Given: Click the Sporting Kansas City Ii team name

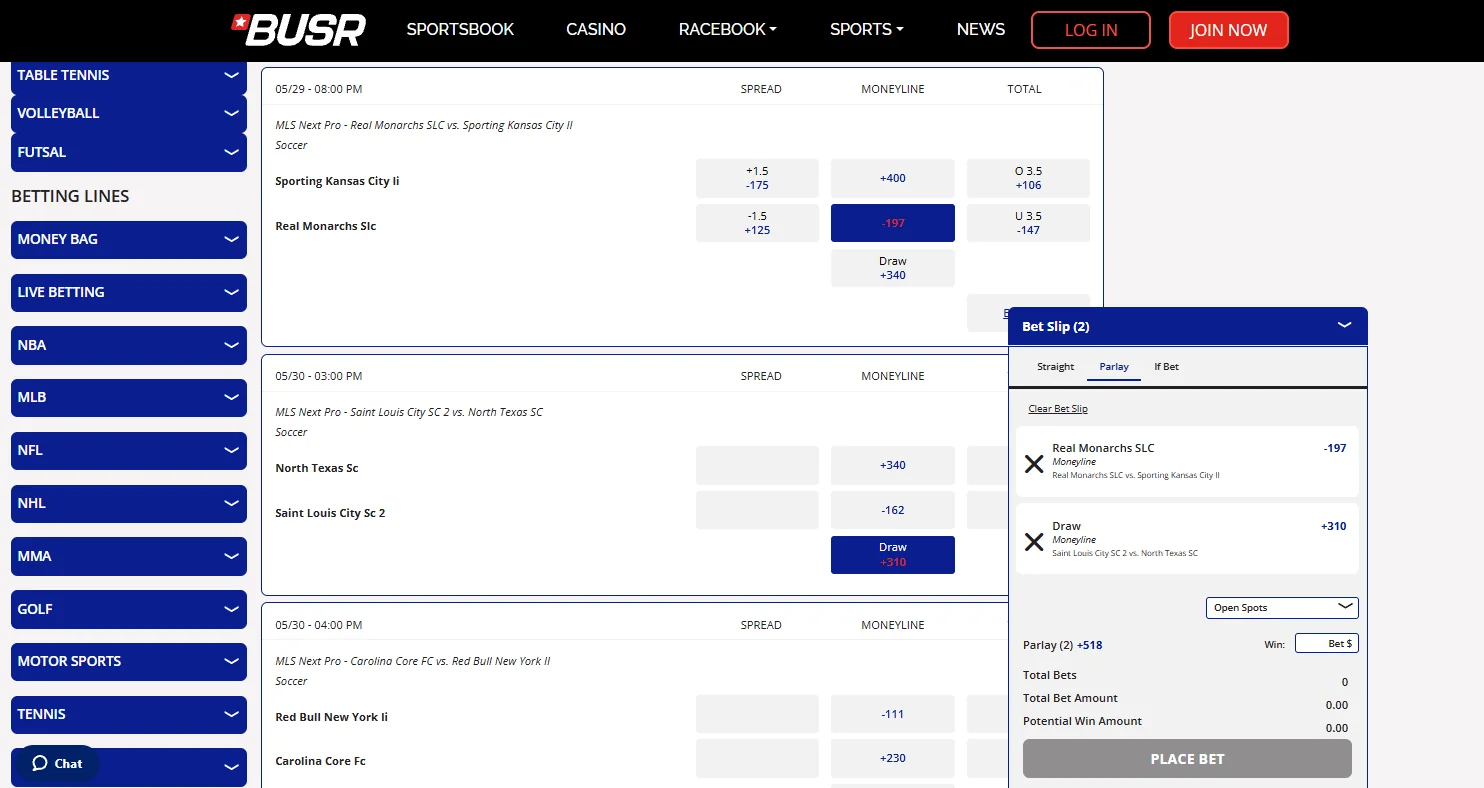Looking at the screenshot, I should coord(337,181).
